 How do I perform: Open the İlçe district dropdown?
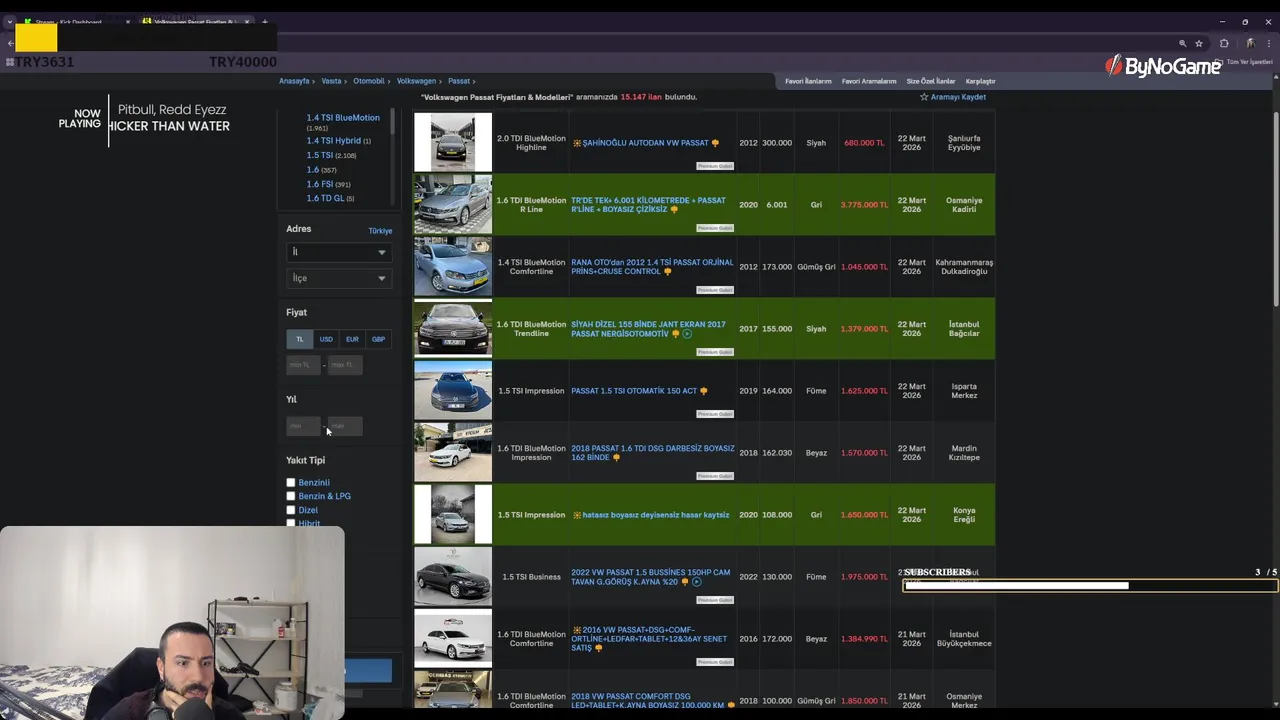[x=338, y=278]
